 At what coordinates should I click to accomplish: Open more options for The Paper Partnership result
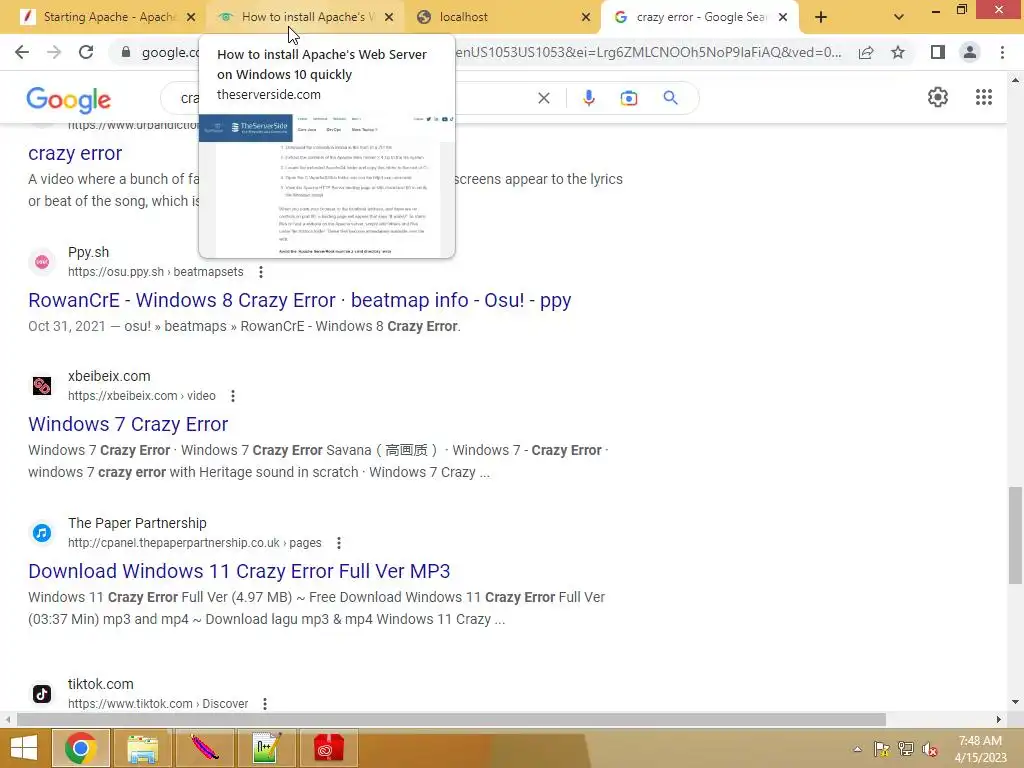point(338,543)
